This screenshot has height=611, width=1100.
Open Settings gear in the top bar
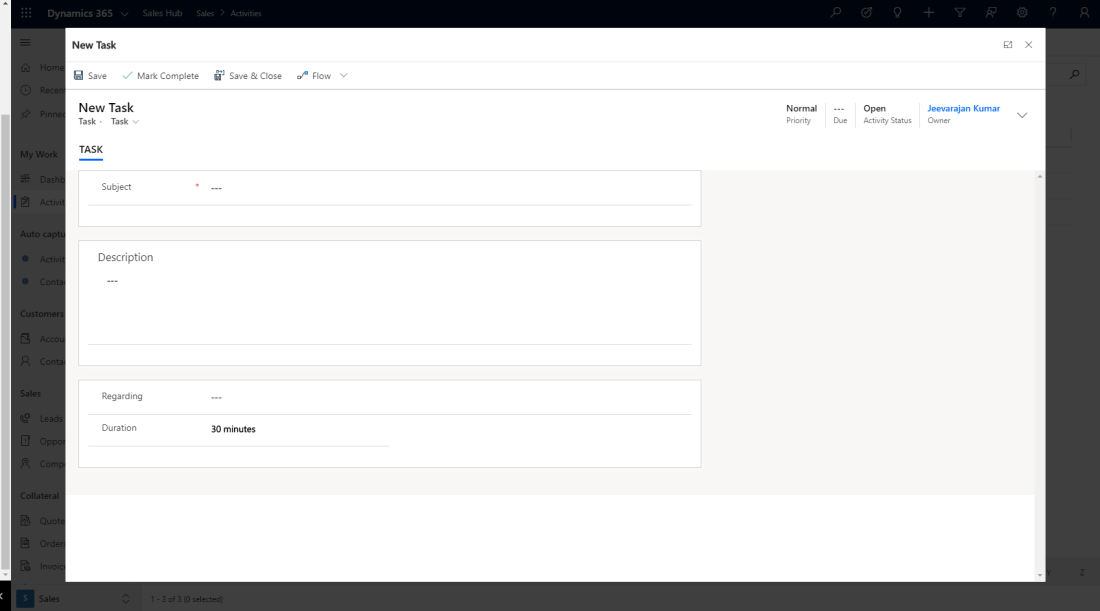pos(1022,13)
